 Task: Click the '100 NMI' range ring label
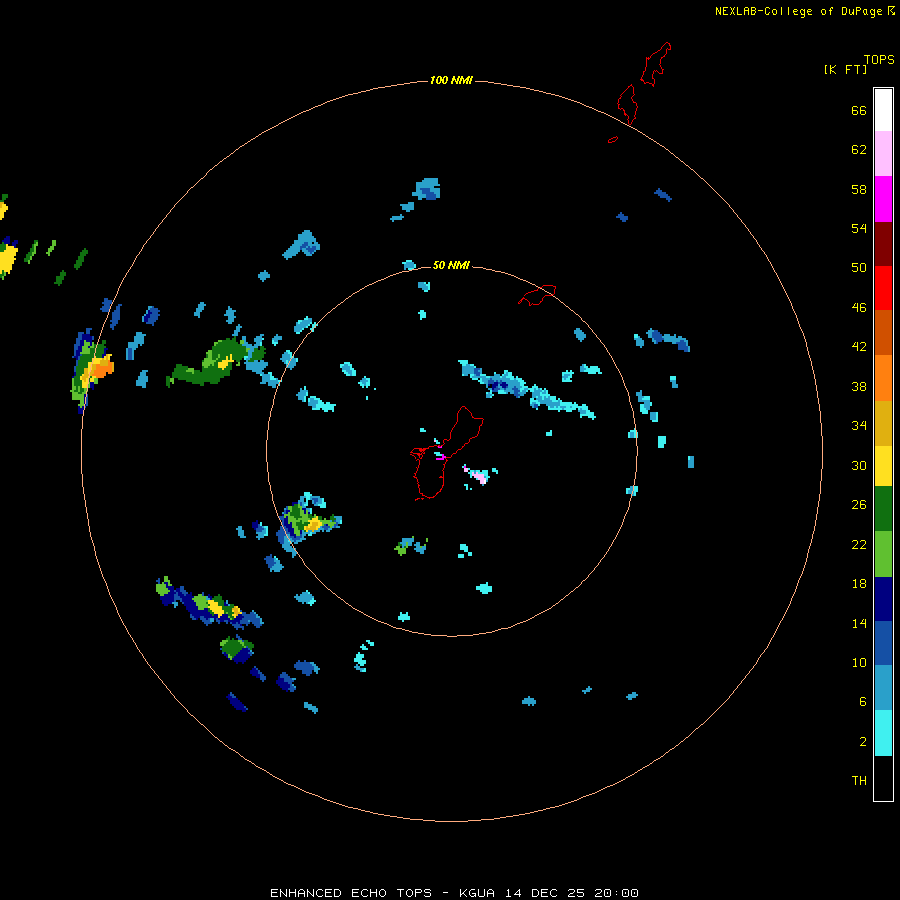(451, 80)
